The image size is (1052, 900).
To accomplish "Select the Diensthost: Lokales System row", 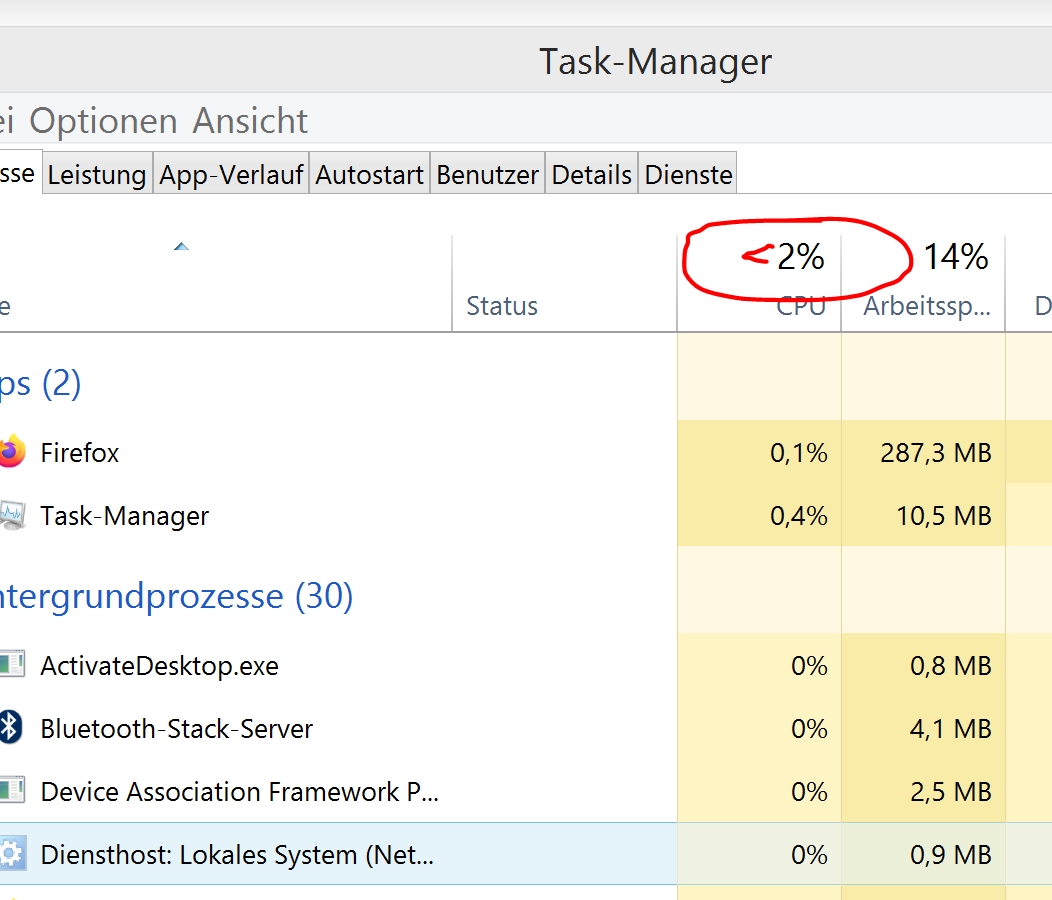I will (237, 855).
